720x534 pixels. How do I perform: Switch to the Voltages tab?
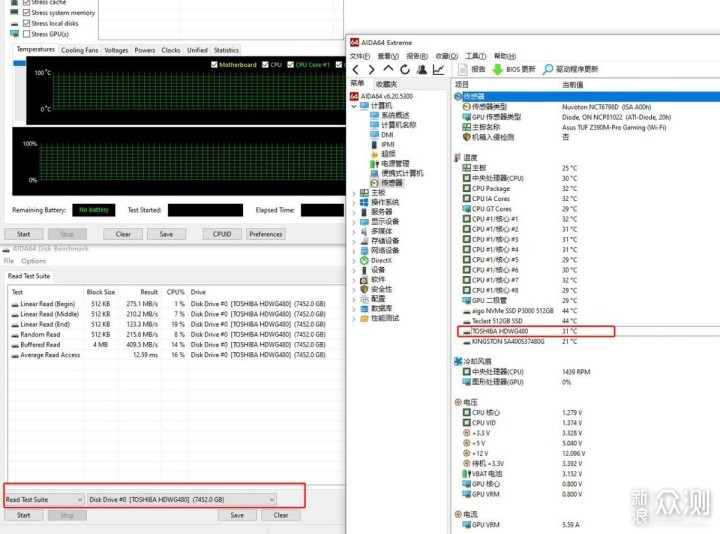pyautogui.click(x=116, y=50)
